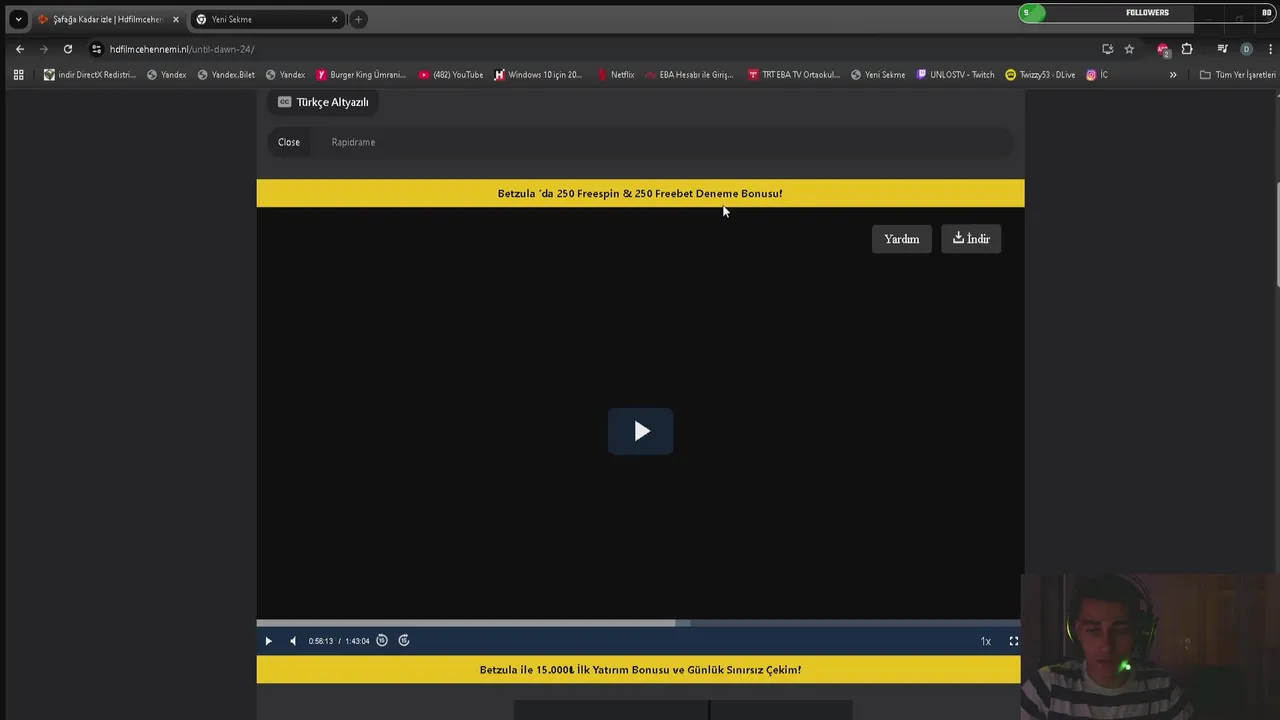Image resolution: width=1280 pixels, height=720 pixels.
Task: Open the Burger King Ümrani... bookmark
Action: (361, 75)
